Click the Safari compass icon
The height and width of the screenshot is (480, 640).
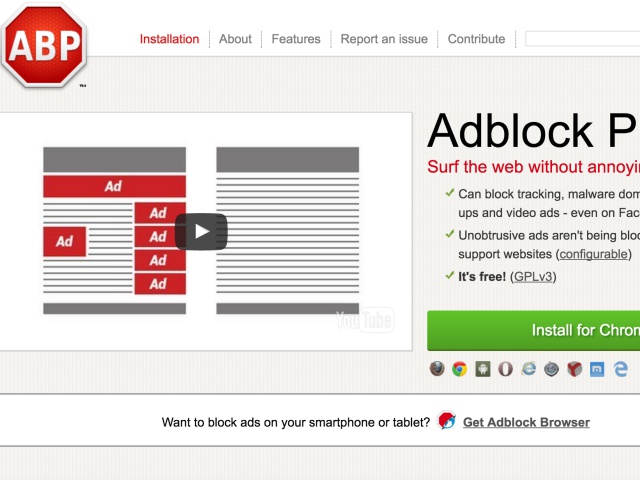[x=552, y=368]
